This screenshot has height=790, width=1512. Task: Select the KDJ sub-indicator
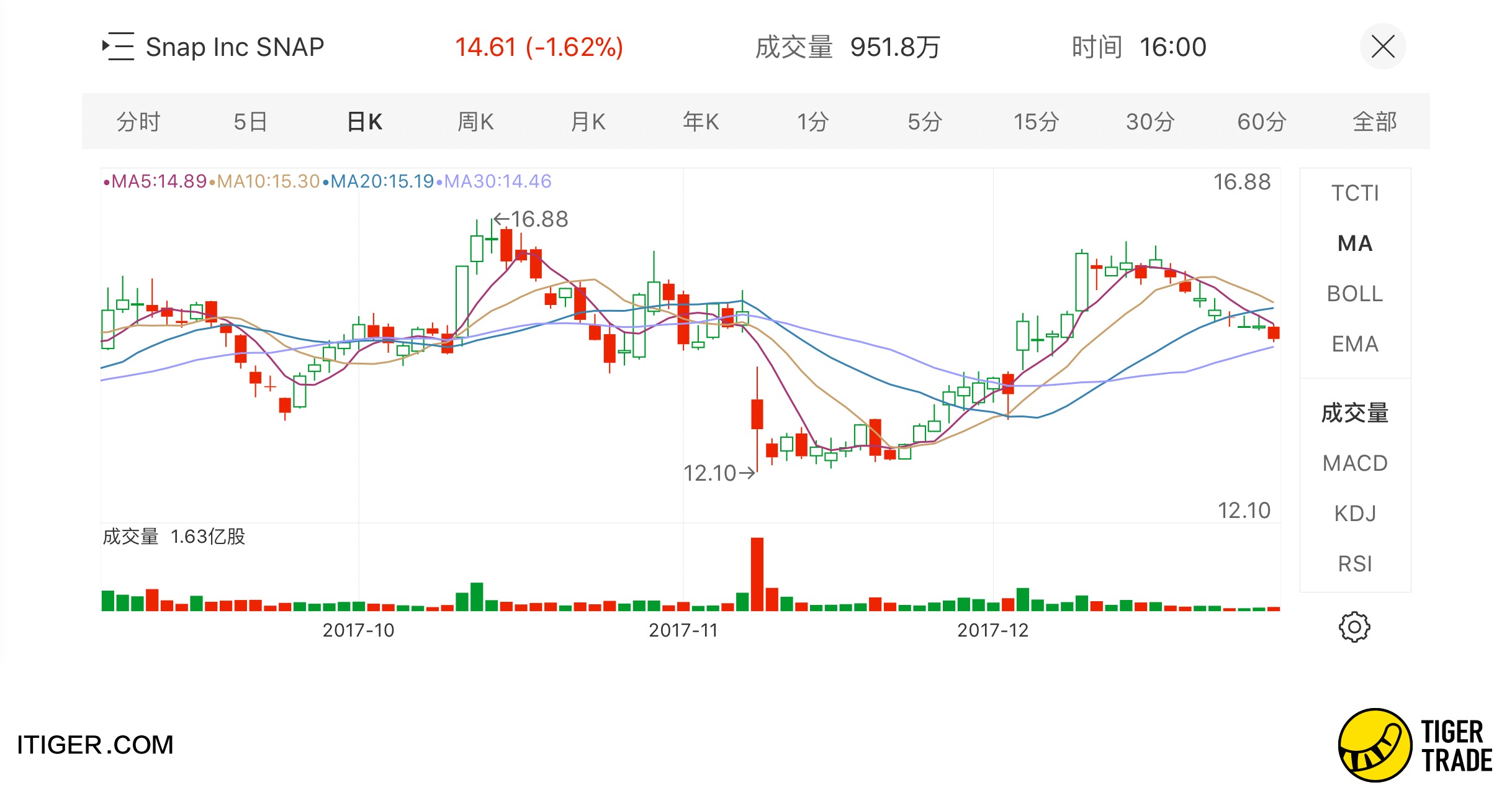[x=1355, y=514]
